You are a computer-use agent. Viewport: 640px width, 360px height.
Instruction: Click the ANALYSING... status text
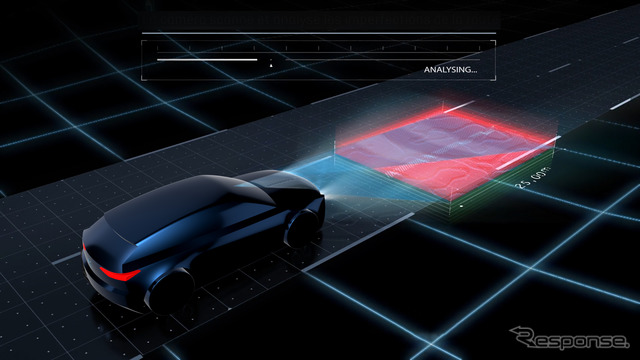[x=450, y=70]
